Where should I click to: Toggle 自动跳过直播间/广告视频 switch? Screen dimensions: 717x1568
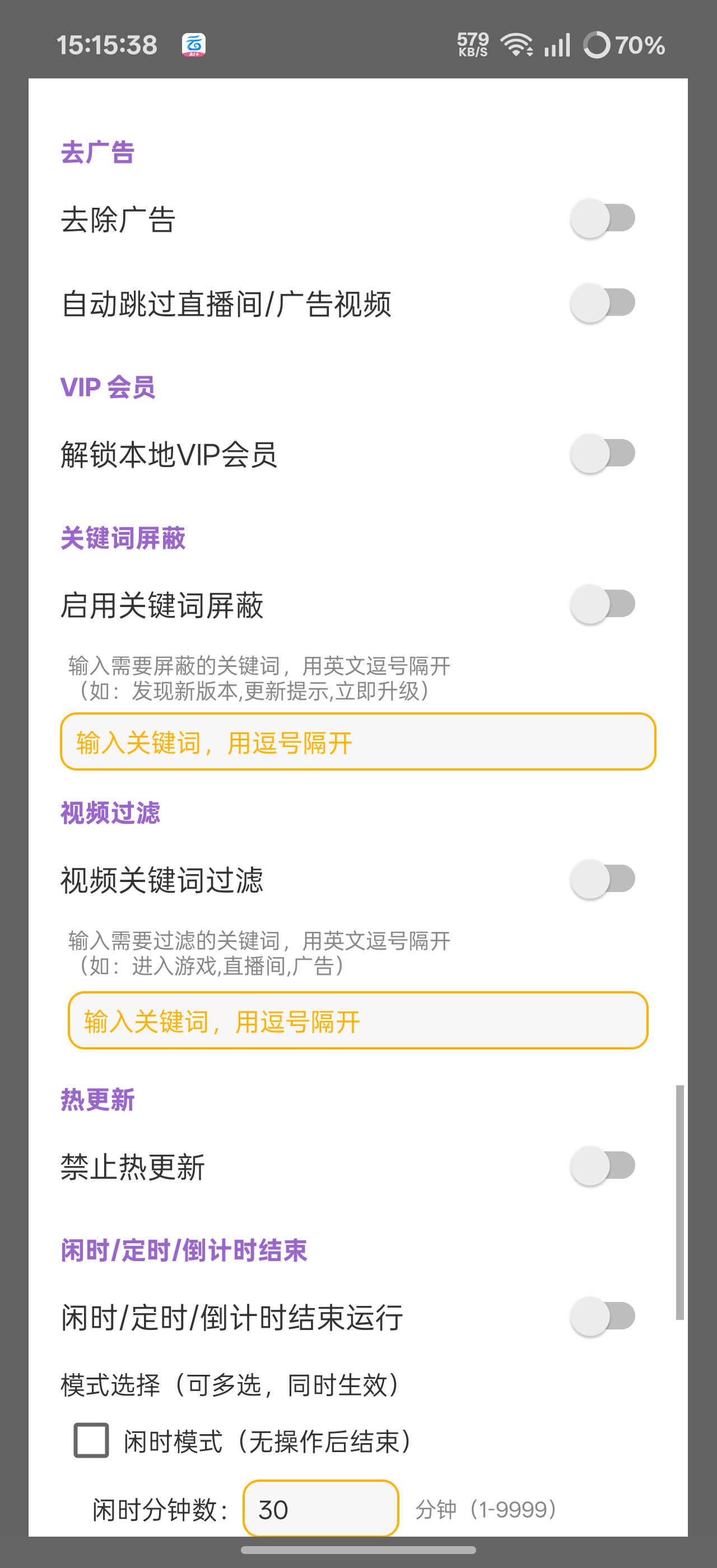point(603,303)
